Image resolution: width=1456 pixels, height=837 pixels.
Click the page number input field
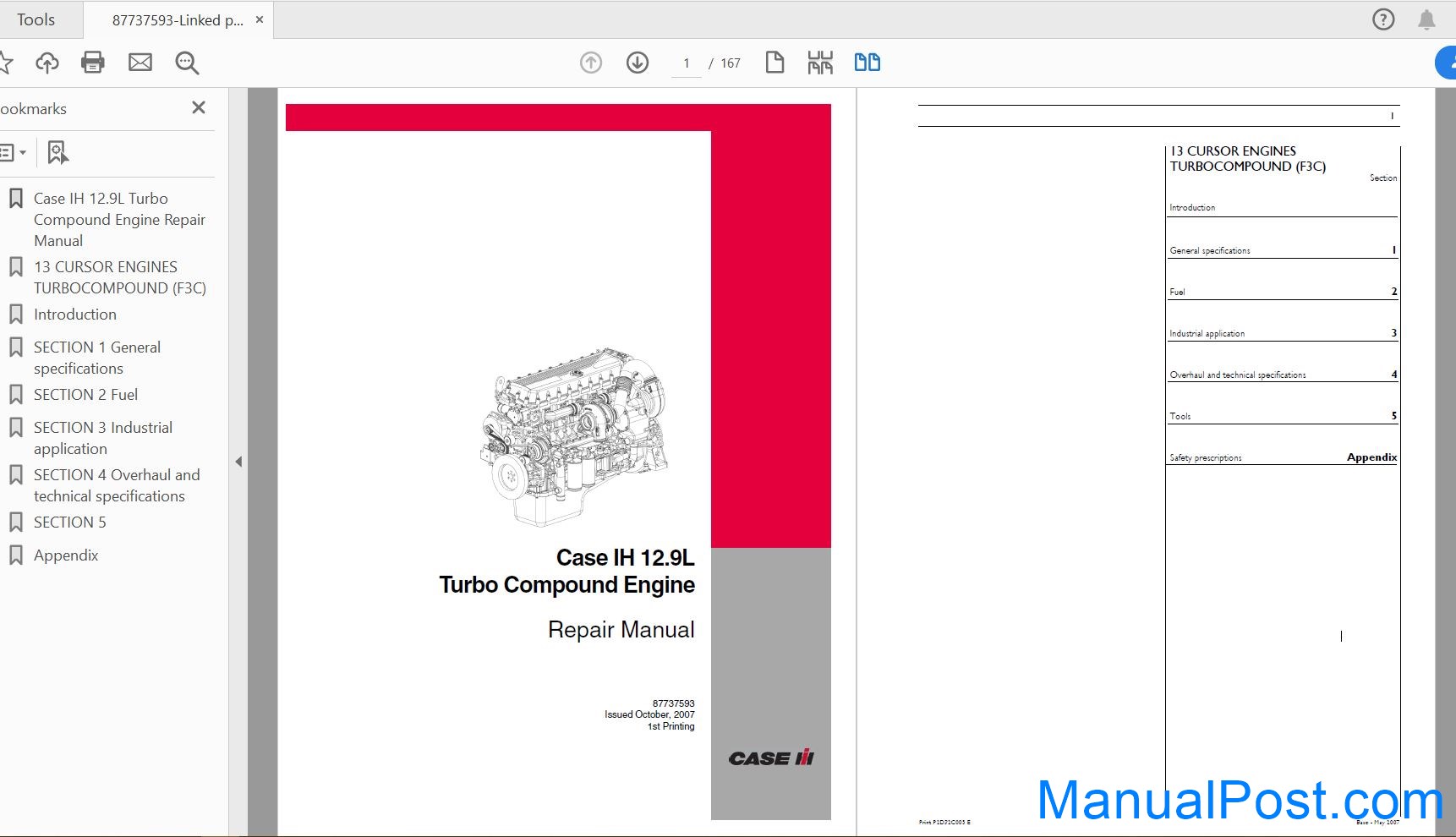click(x=687, y=63)
